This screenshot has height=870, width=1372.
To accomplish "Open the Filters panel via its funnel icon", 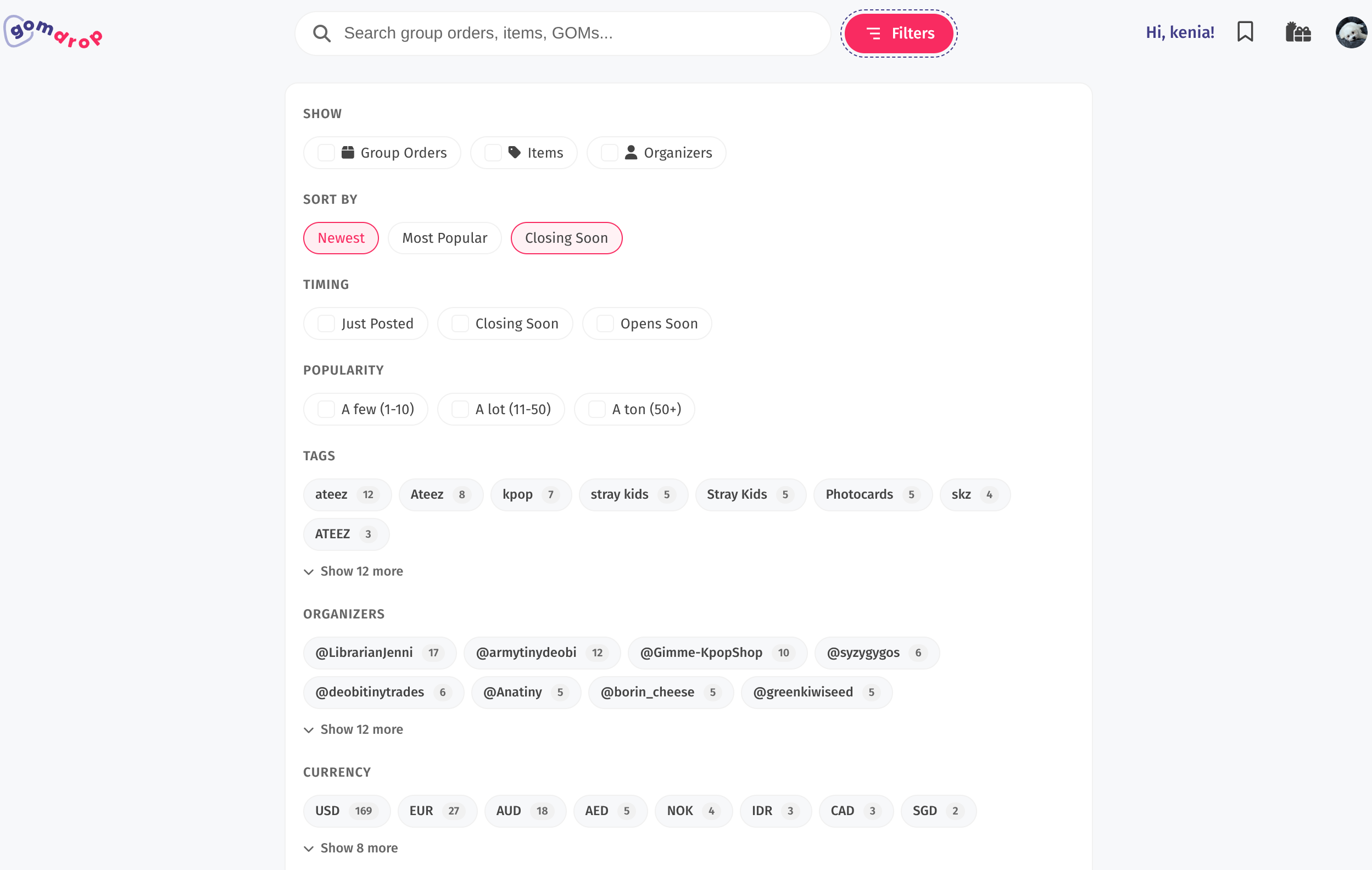I will (874, 34).
